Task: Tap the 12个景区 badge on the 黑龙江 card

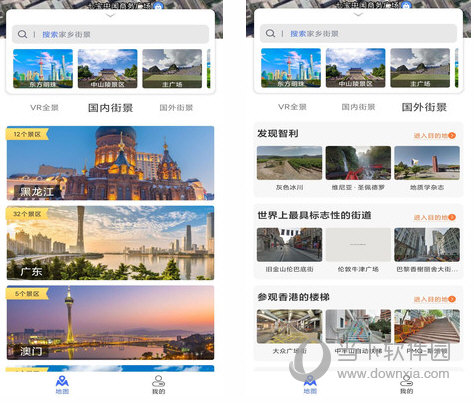Action: click(27, 134)
